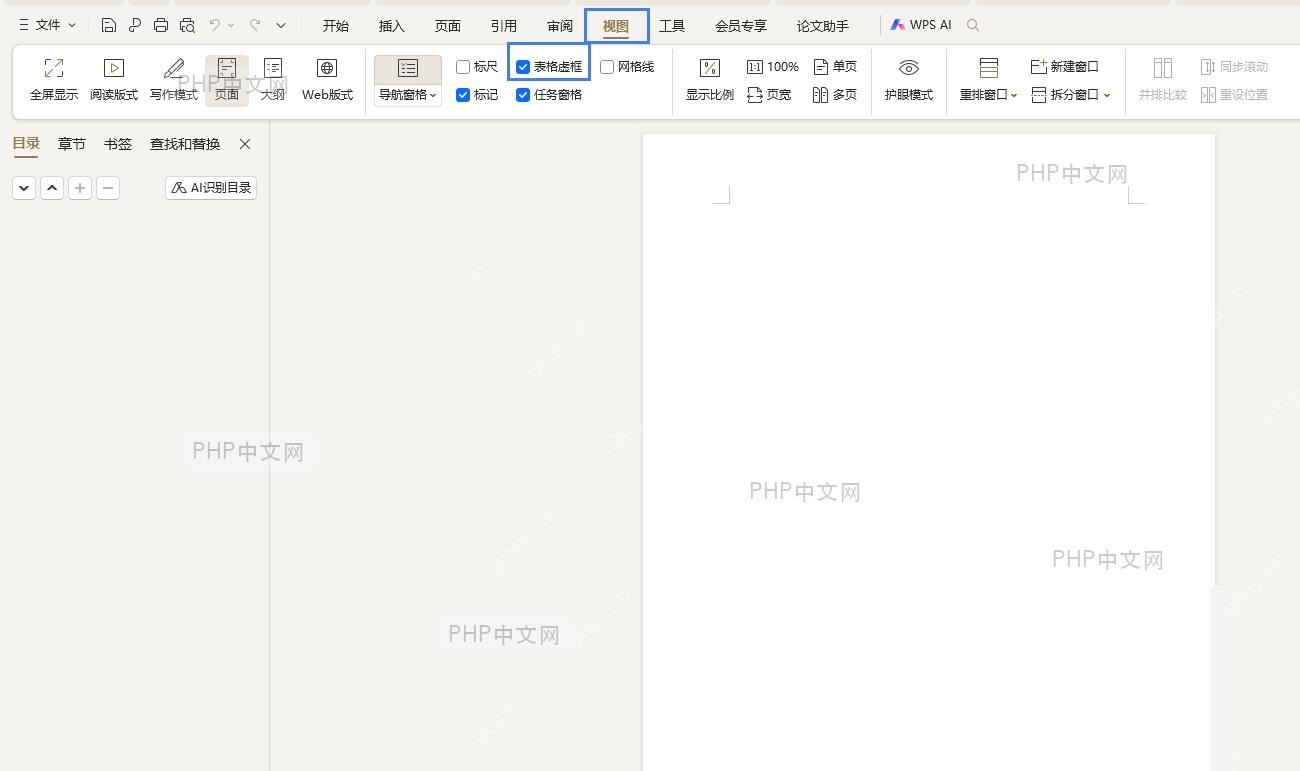Switch to 阅读版式 reading layout
The width and height of the screenshot is (1300, 771).
(114, 80)
